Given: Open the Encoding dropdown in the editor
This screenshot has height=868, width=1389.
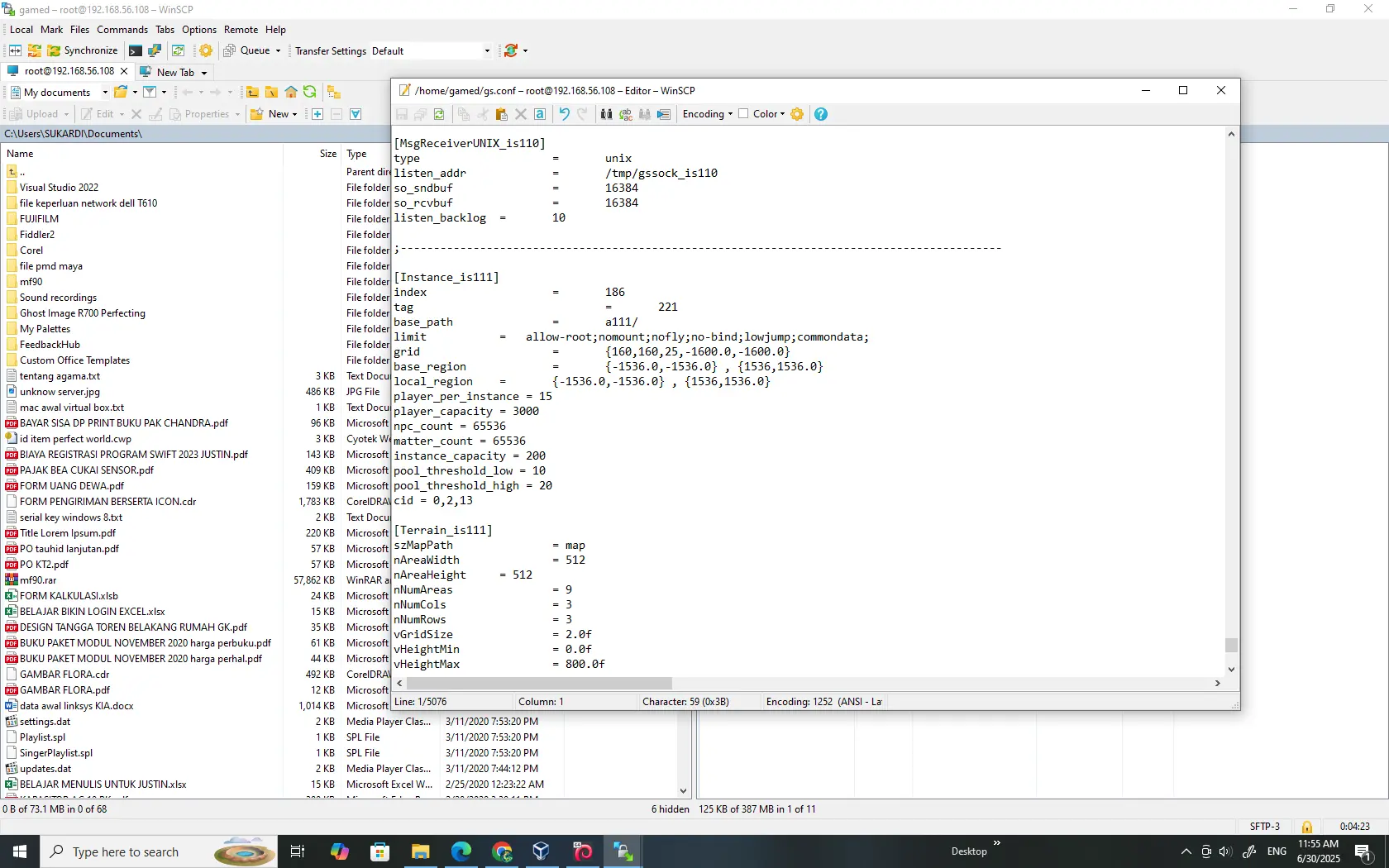Looking at the screenshot, I should pos(708,114).
